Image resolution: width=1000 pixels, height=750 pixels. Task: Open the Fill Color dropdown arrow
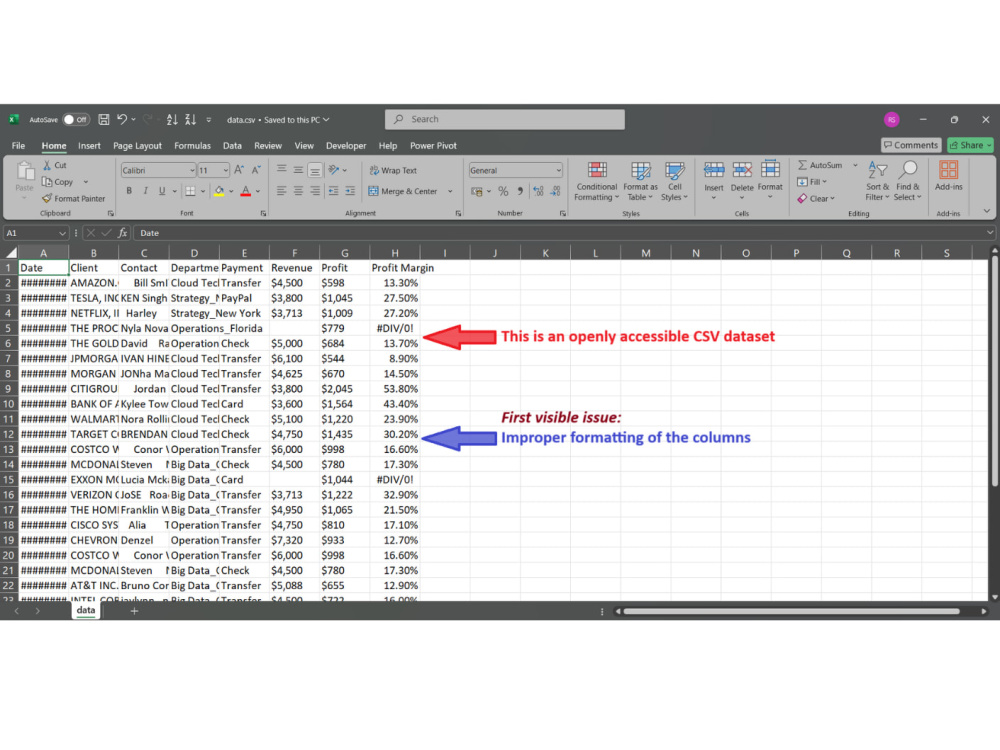pos(232,191)
